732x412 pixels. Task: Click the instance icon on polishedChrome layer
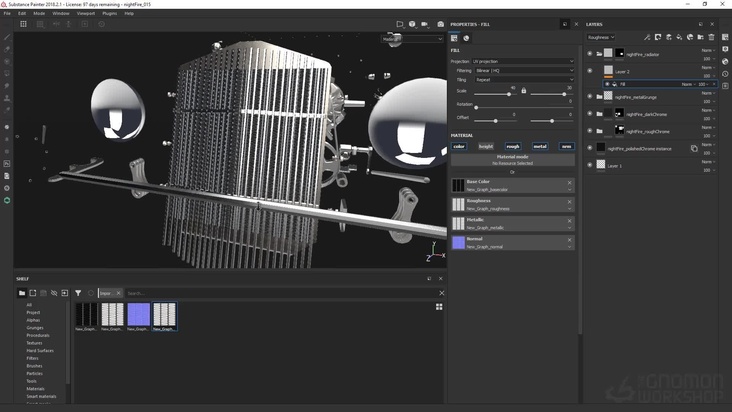pos(694,148)
